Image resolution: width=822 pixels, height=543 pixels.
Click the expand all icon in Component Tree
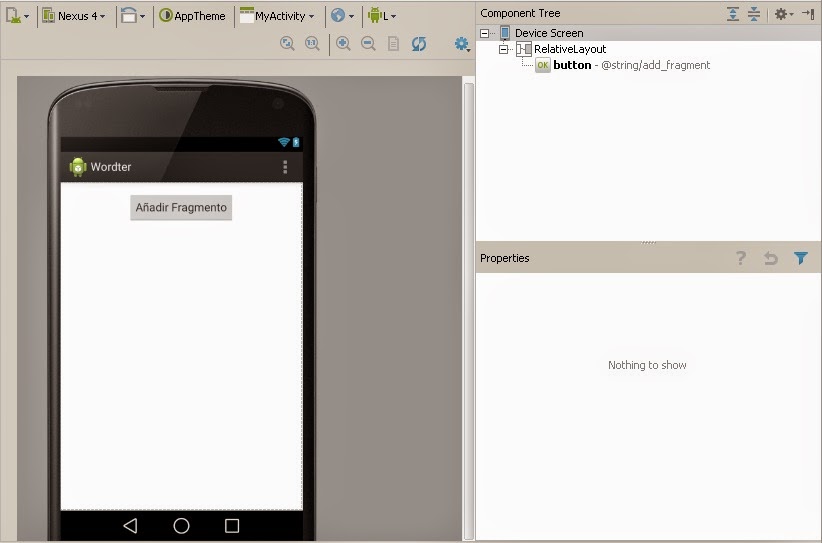733,14
